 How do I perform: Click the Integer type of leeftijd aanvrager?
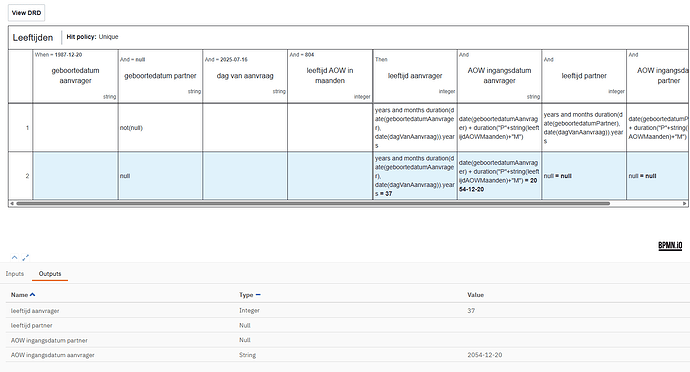tap(249, 311)
